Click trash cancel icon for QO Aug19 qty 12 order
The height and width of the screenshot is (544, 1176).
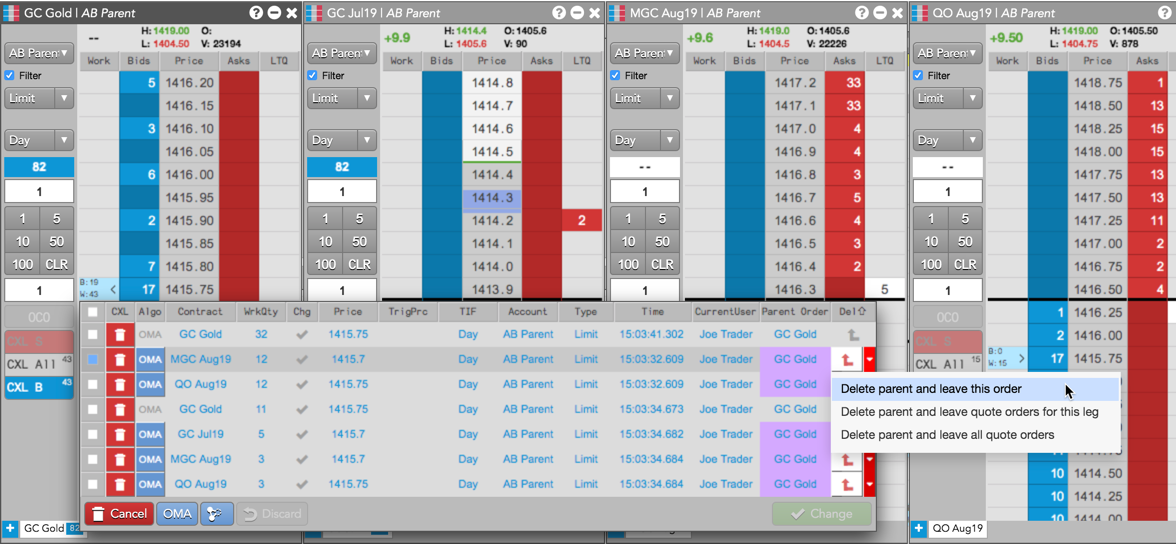tap(120, 384)
